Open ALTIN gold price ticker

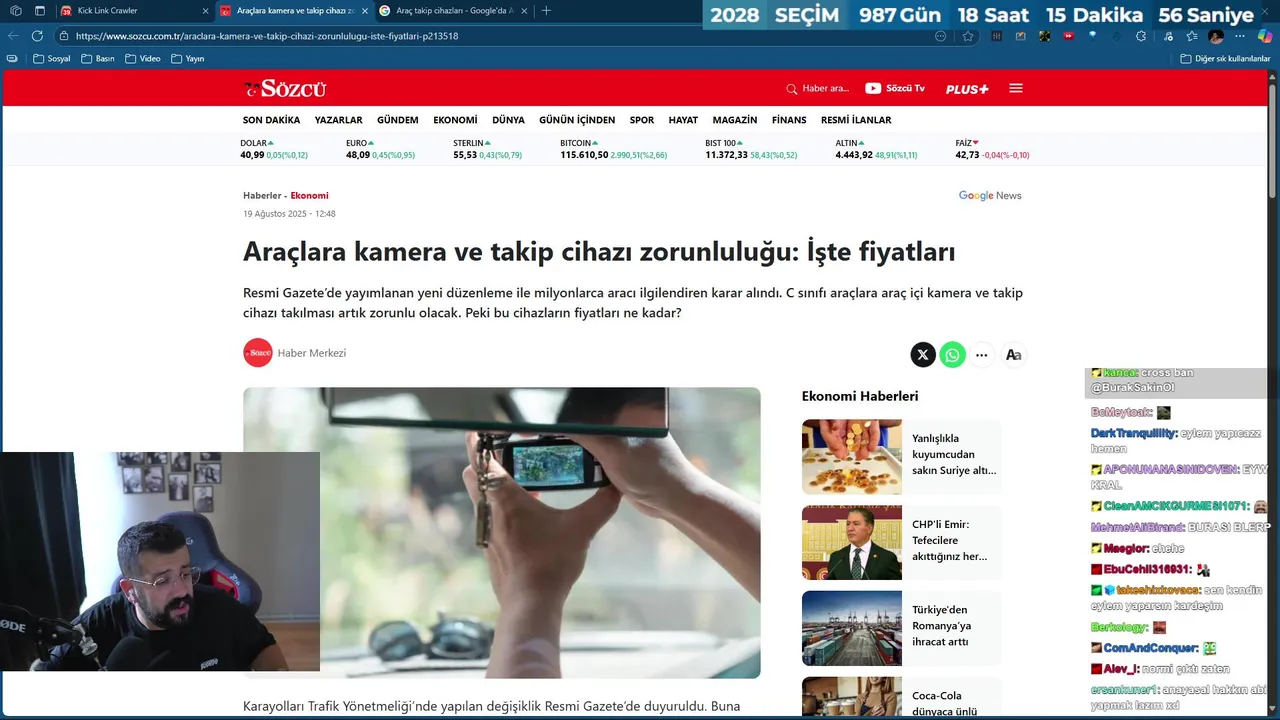(876, 149)
